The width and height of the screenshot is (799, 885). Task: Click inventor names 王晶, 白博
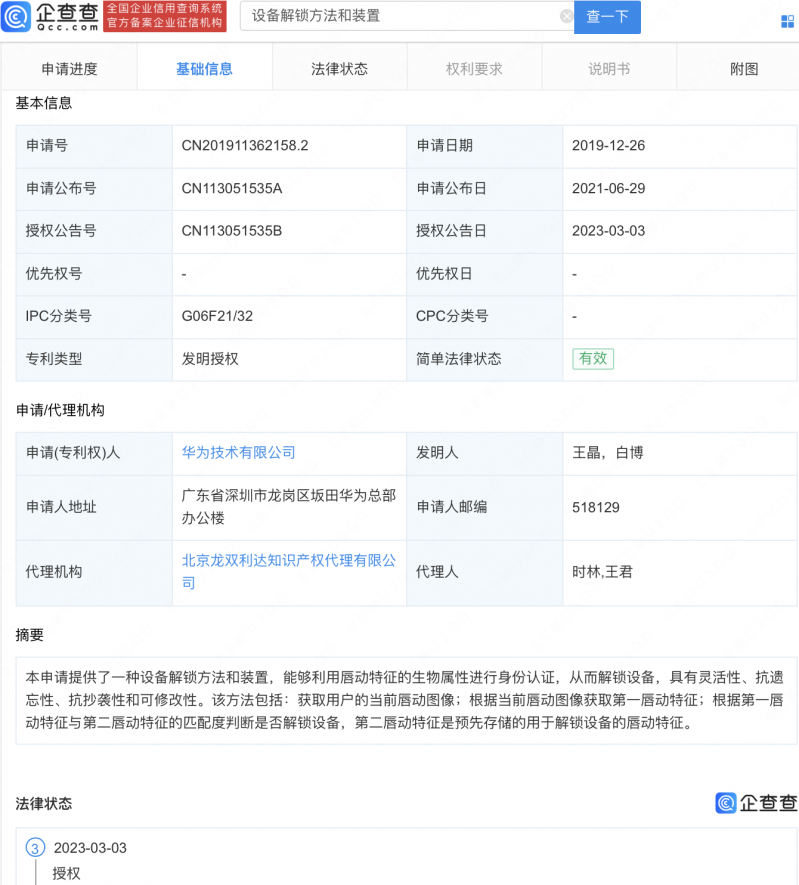[608, 453]
